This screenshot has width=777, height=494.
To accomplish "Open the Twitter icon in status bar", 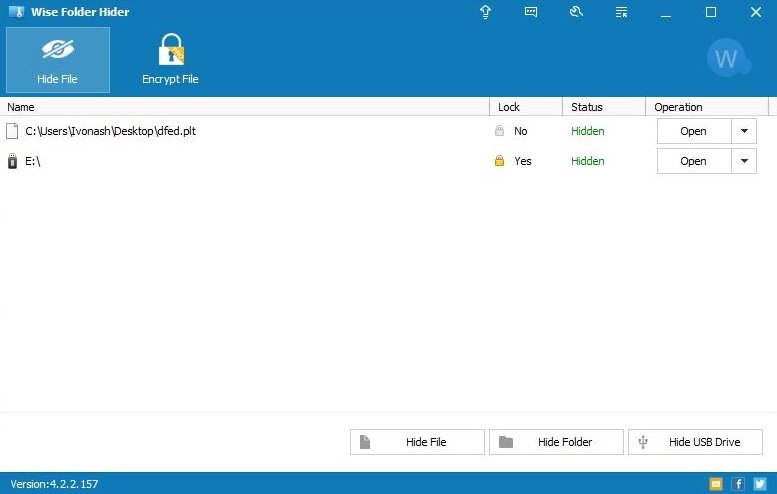I will click(760, 484).
